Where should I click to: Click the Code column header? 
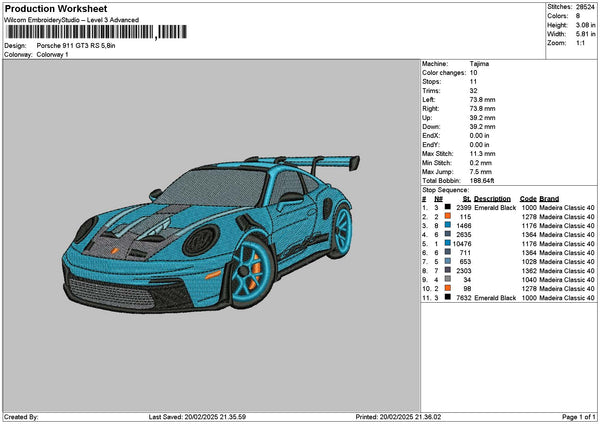point(528,198)
